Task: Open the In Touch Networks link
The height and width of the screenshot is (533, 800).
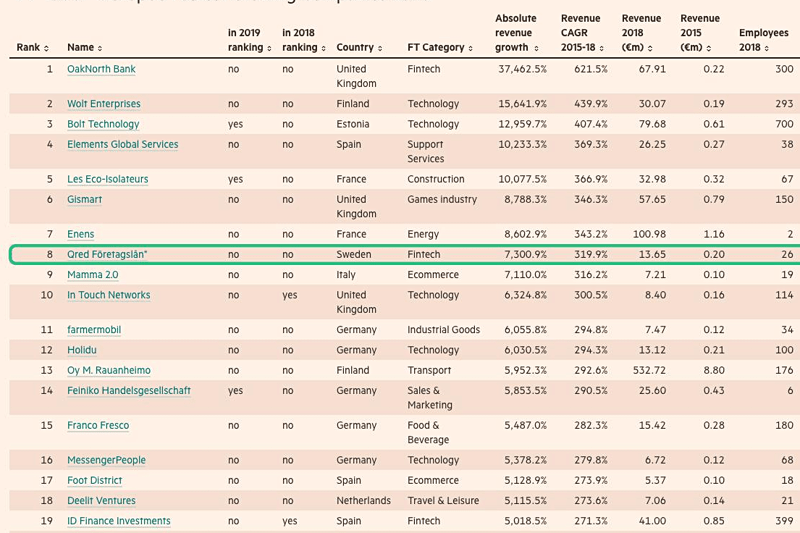Action: (x=109, y=295)
